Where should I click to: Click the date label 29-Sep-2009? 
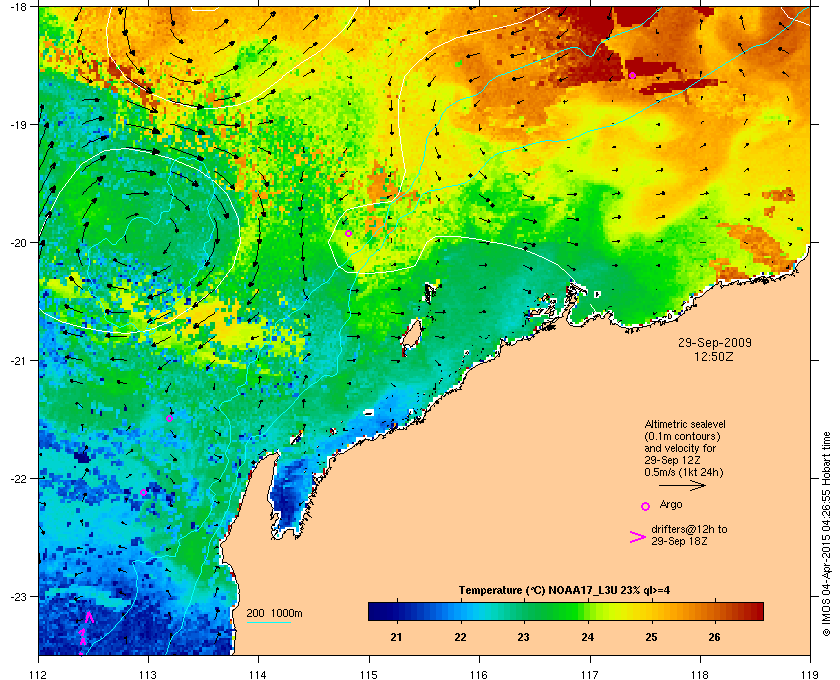715,342
